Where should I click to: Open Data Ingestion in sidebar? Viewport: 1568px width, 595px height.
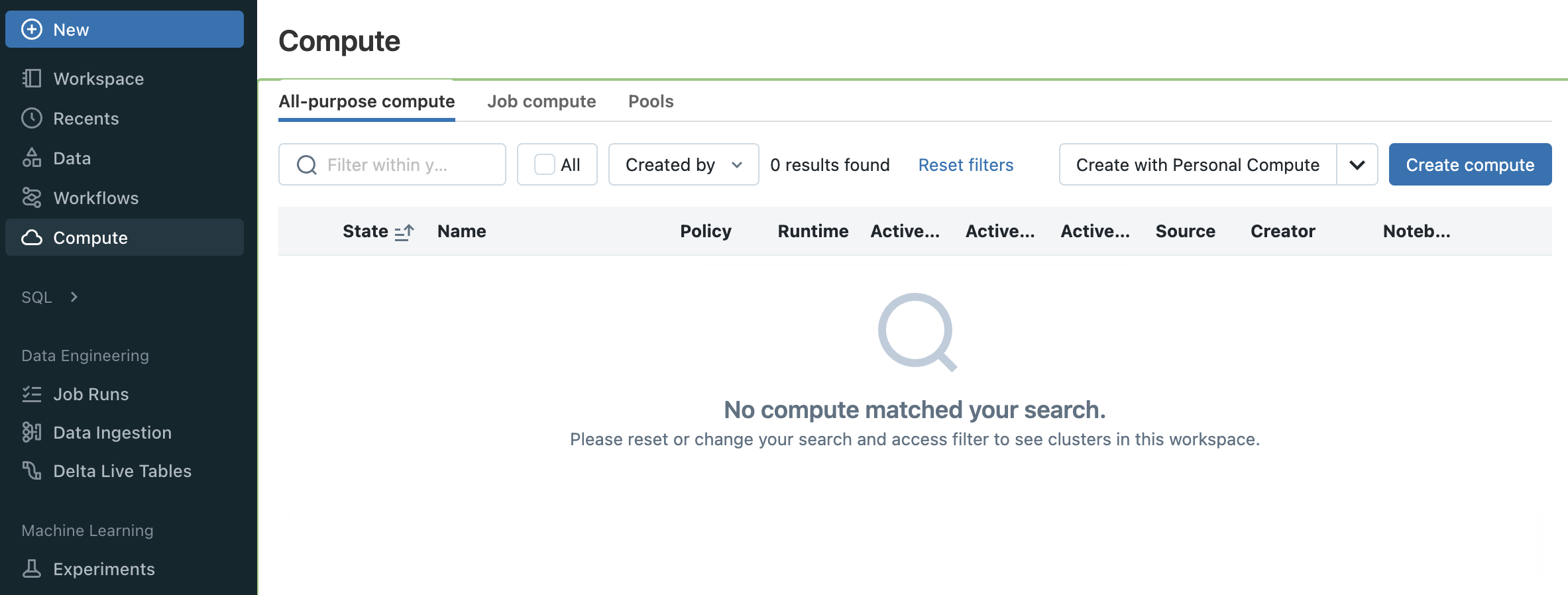pyautogui.click(x=125, y=432)
